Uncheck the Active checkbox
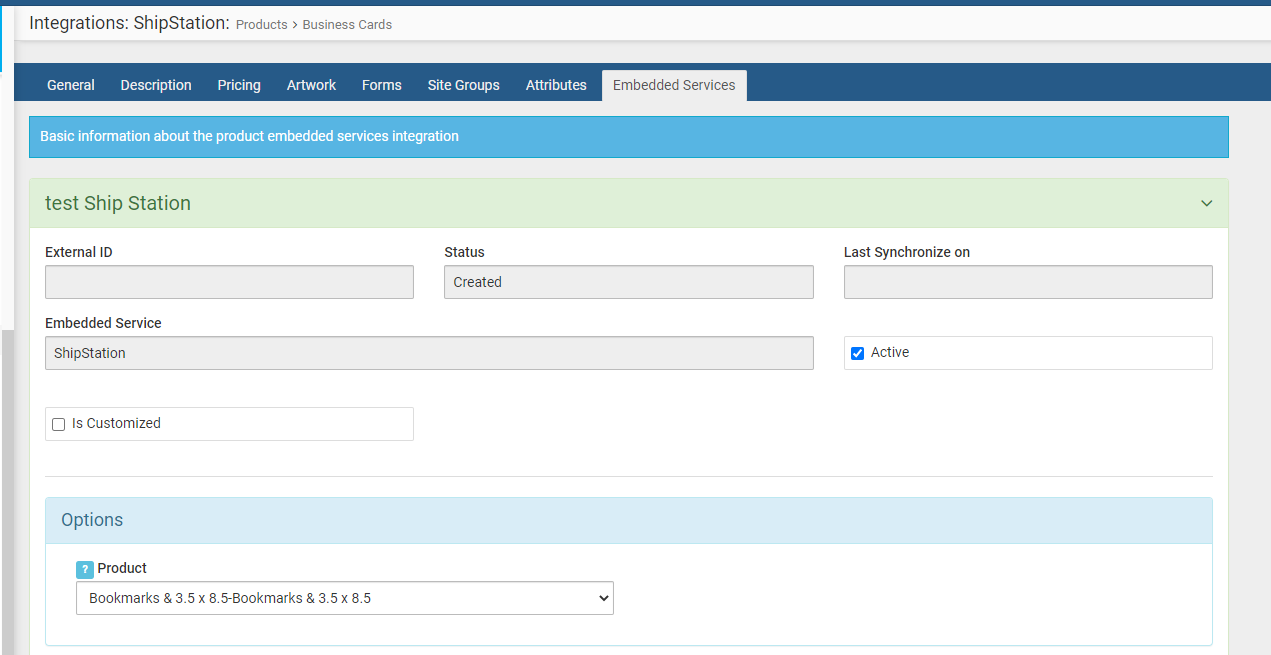This screenshot has width=1271, height=655. pos(857,353)
